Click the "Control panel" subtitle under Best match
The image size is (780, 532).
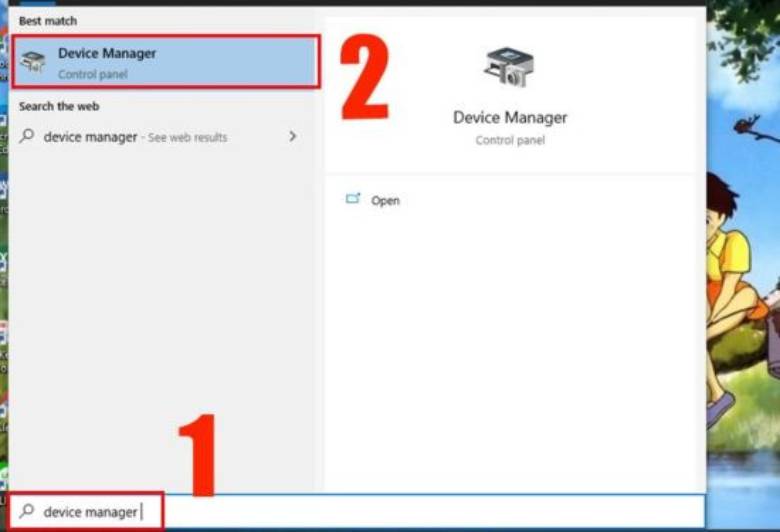pos(92,74)
